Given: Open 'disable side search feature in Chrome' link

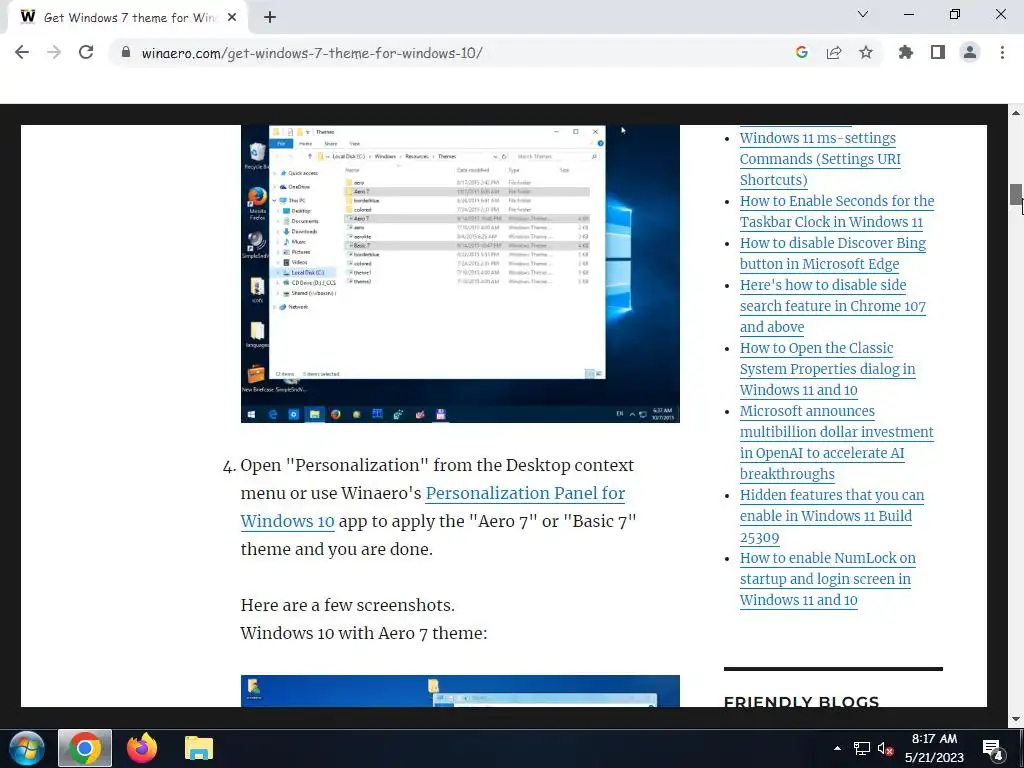Looking at the screenshot, I should click(833, 306).
